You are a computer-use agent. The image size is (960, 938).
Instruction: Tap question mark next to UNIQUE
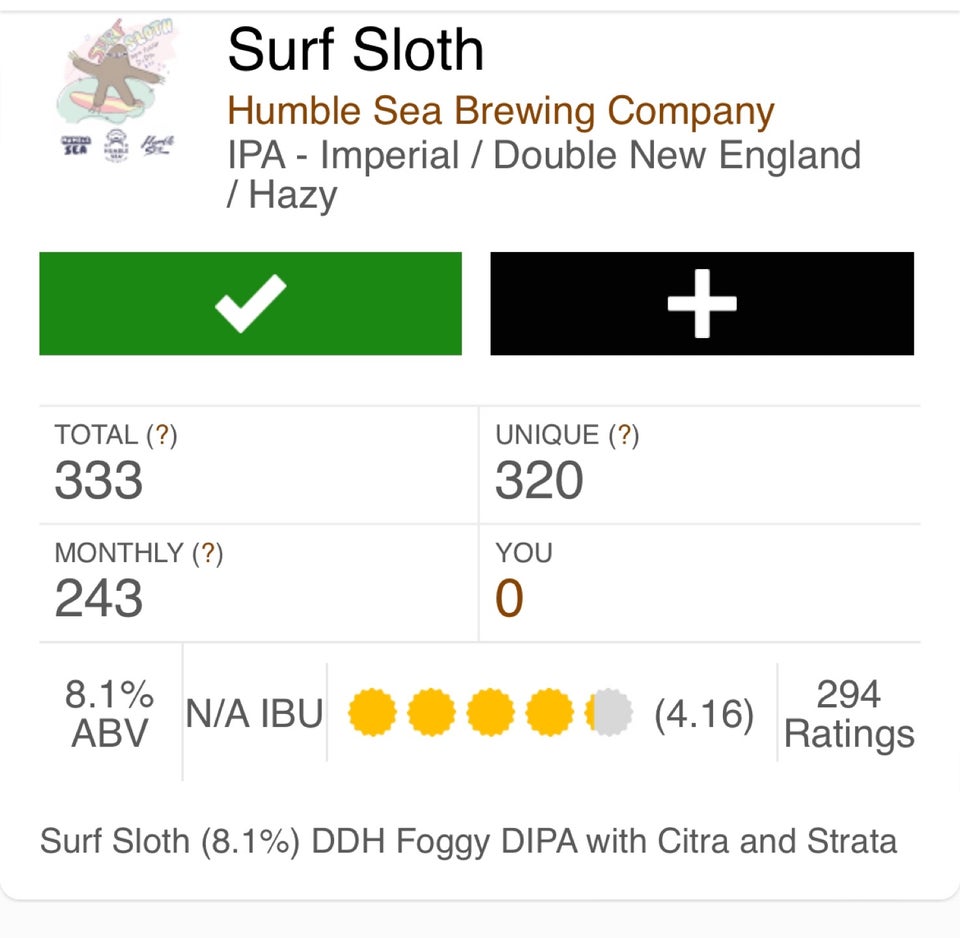coord(623,436)
